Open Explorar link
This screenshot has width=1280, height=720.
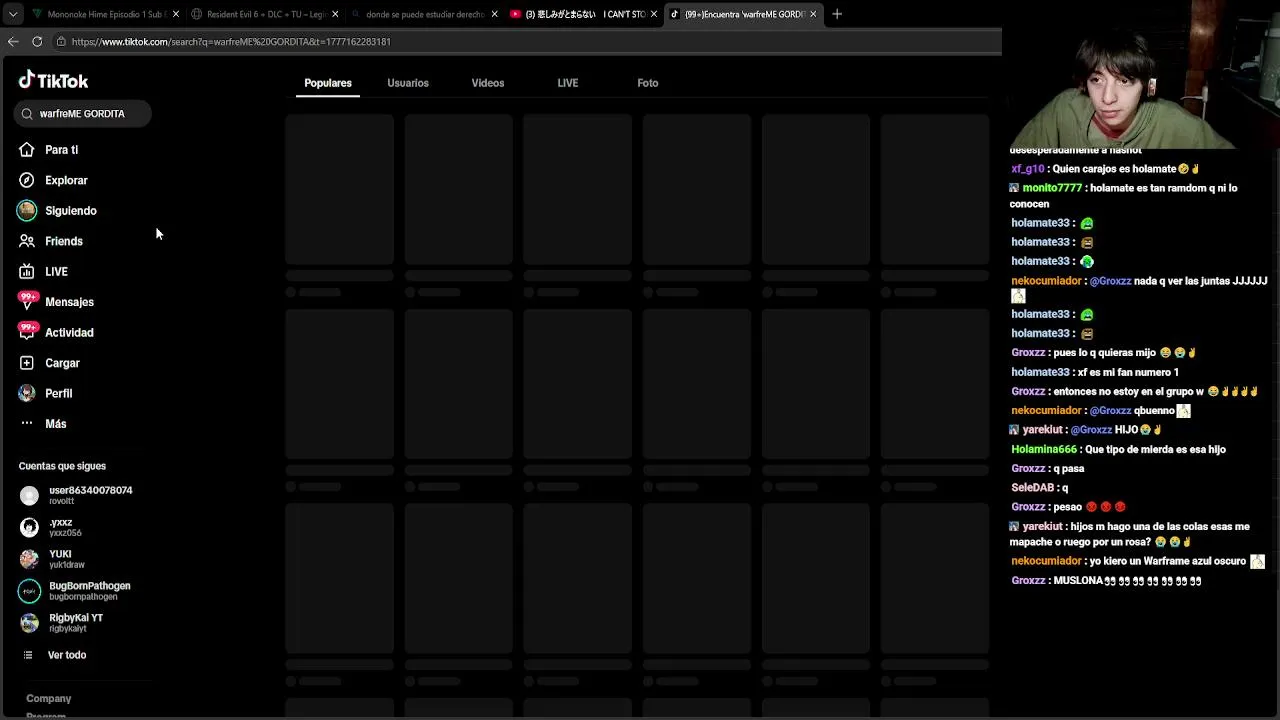point(66,180)
